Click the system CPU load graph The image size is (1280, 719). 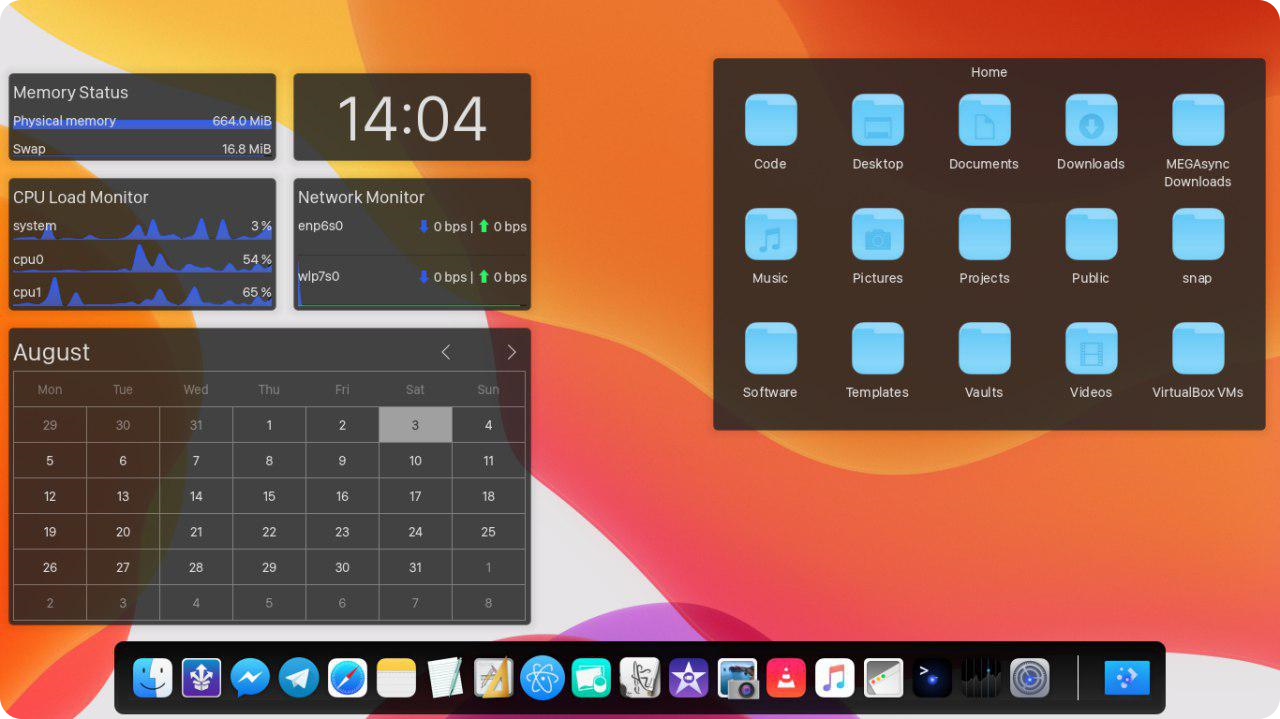pyautogui.click(x=142, y=226)
